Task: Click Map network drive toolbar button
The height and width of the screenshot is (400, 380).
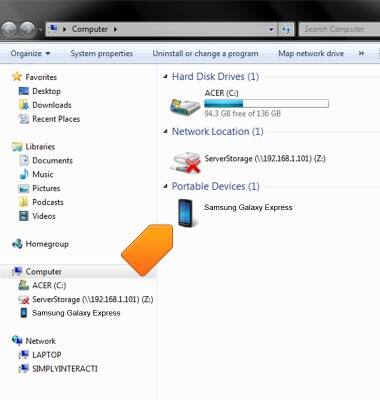Action: tap(311, 53)
